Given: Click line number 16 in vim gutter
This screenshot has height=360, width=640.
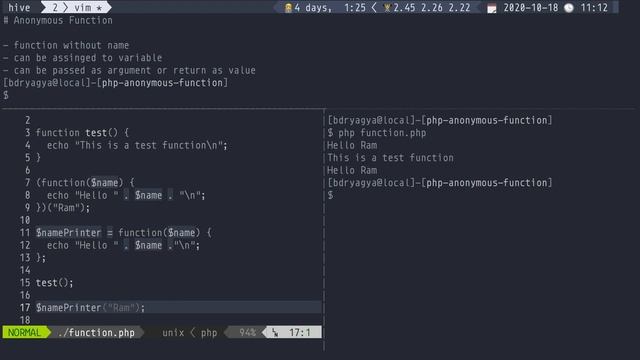Looking at the screenshot, I should (25, 295).
